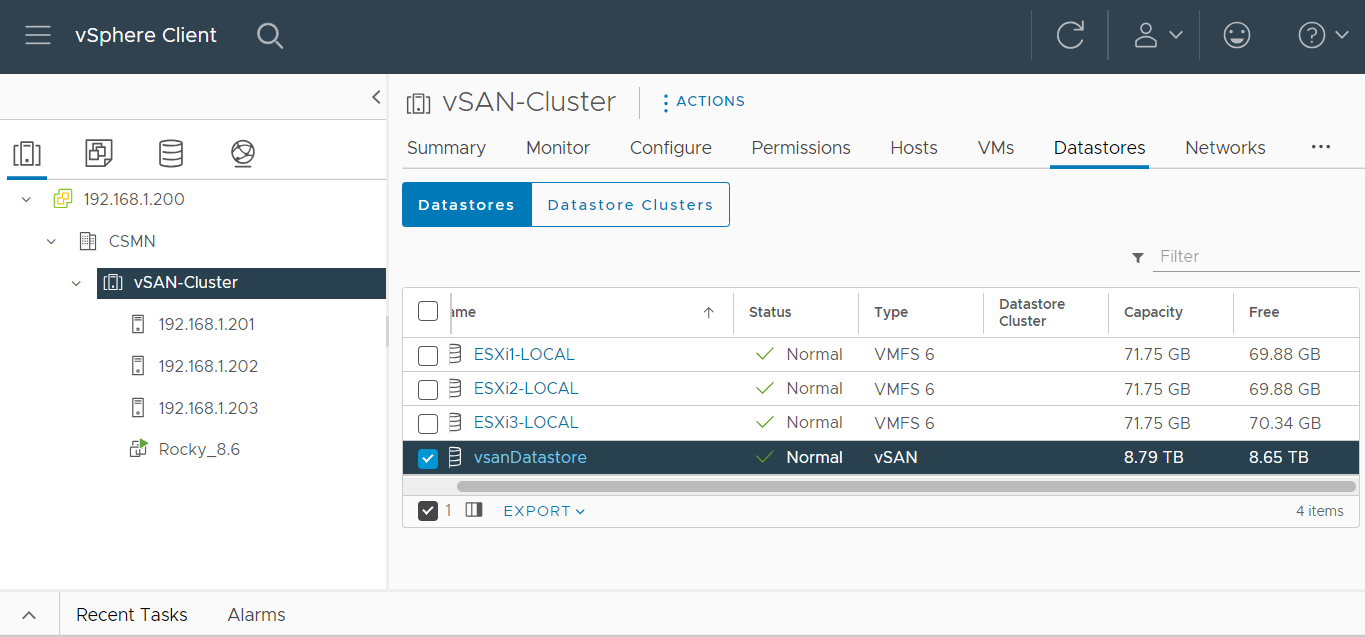Open the ESXi2-LOCAL datastore link

tap(526, 388)
